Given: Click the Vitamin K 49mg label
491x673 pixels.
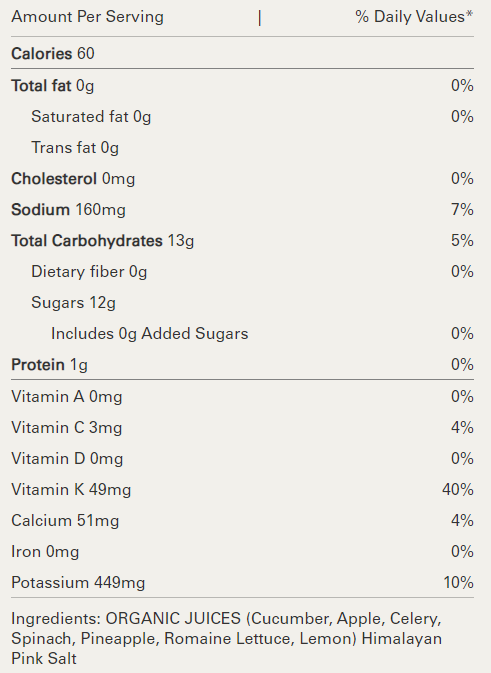Looking at the screenshot, I should (71, 490).
